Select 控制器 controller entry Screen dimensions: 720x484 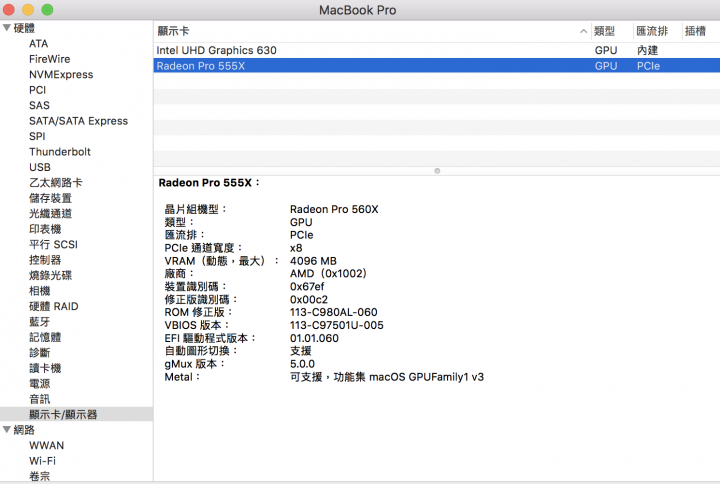(45, 260)
